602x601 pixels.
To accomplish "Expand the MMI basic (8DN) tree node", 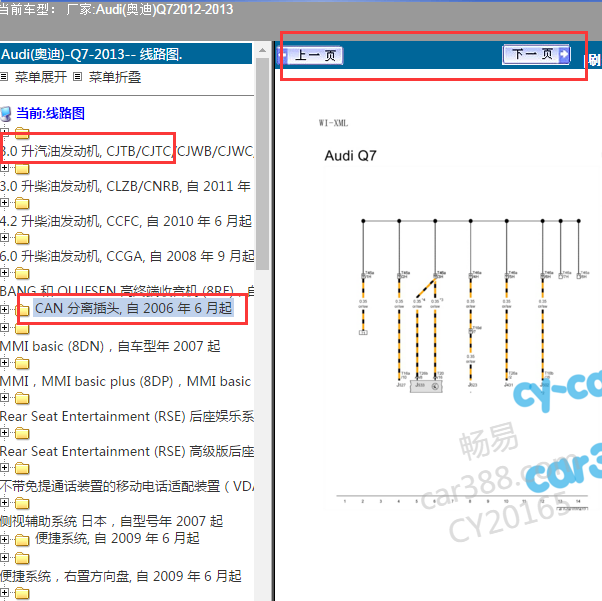I will (x=4, y=327).
